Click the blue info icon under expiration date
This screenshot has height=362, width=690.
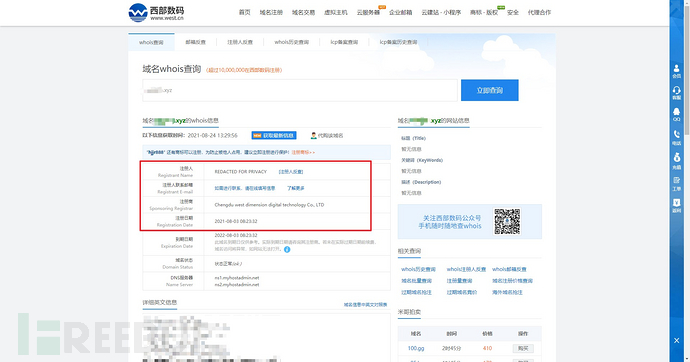coord(287,249)
